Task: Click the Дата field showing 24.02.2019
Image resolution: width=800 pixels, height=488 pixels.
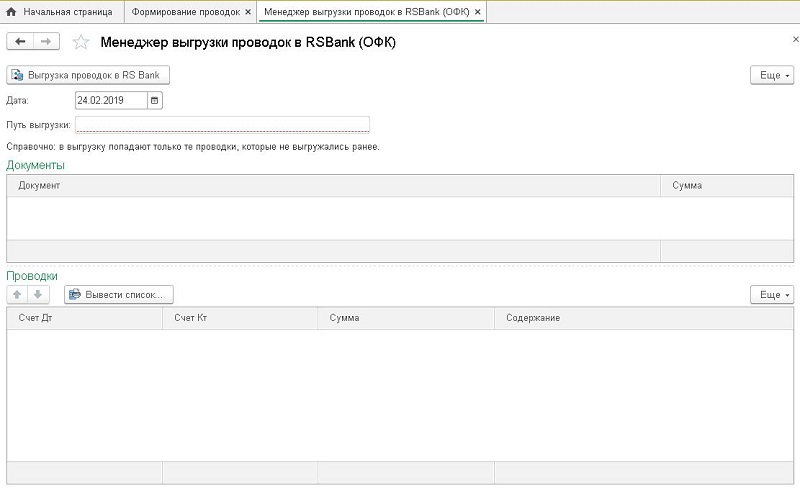Action: 110,100
